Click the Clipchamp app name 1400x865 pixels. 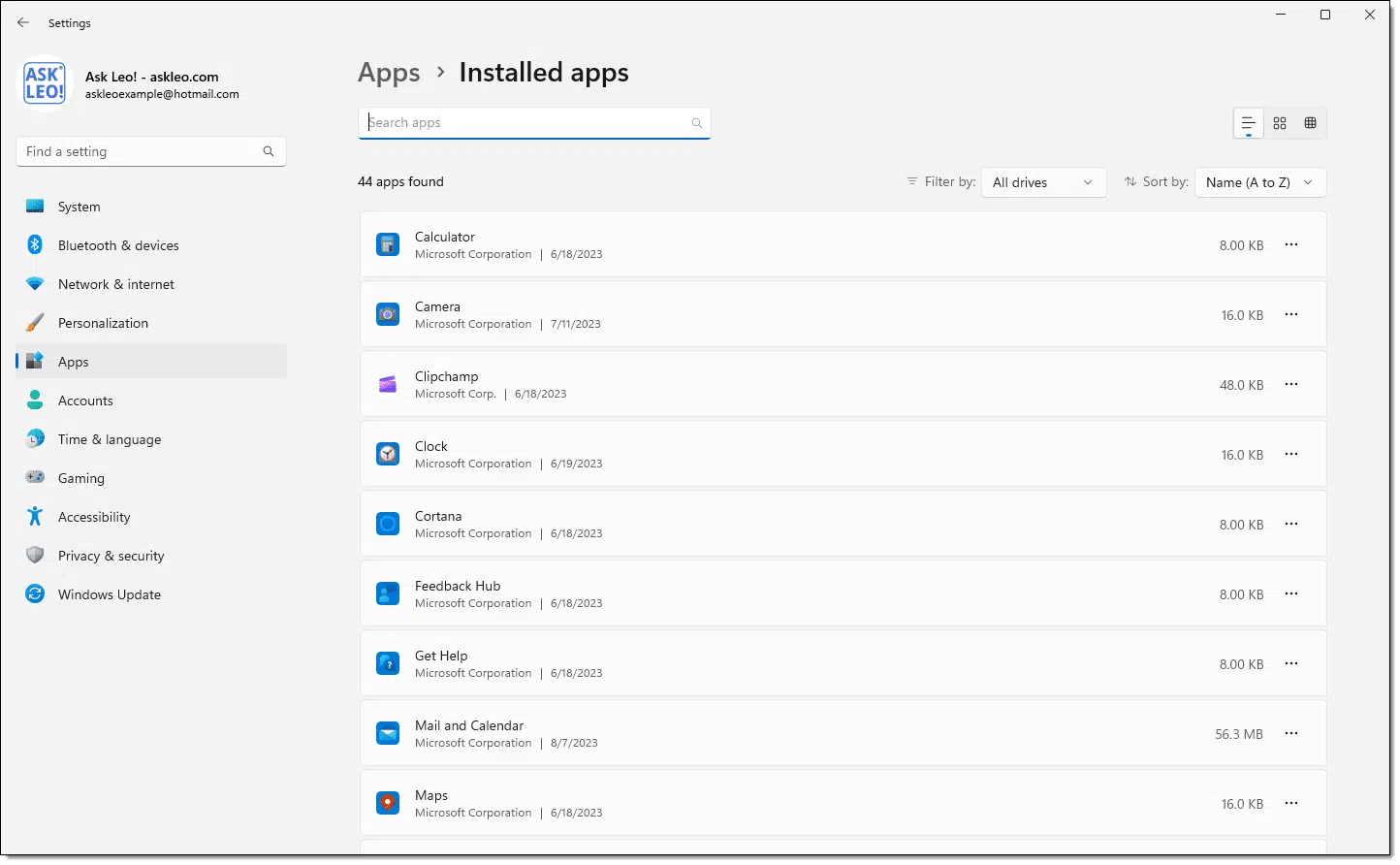tap(446, 376)
